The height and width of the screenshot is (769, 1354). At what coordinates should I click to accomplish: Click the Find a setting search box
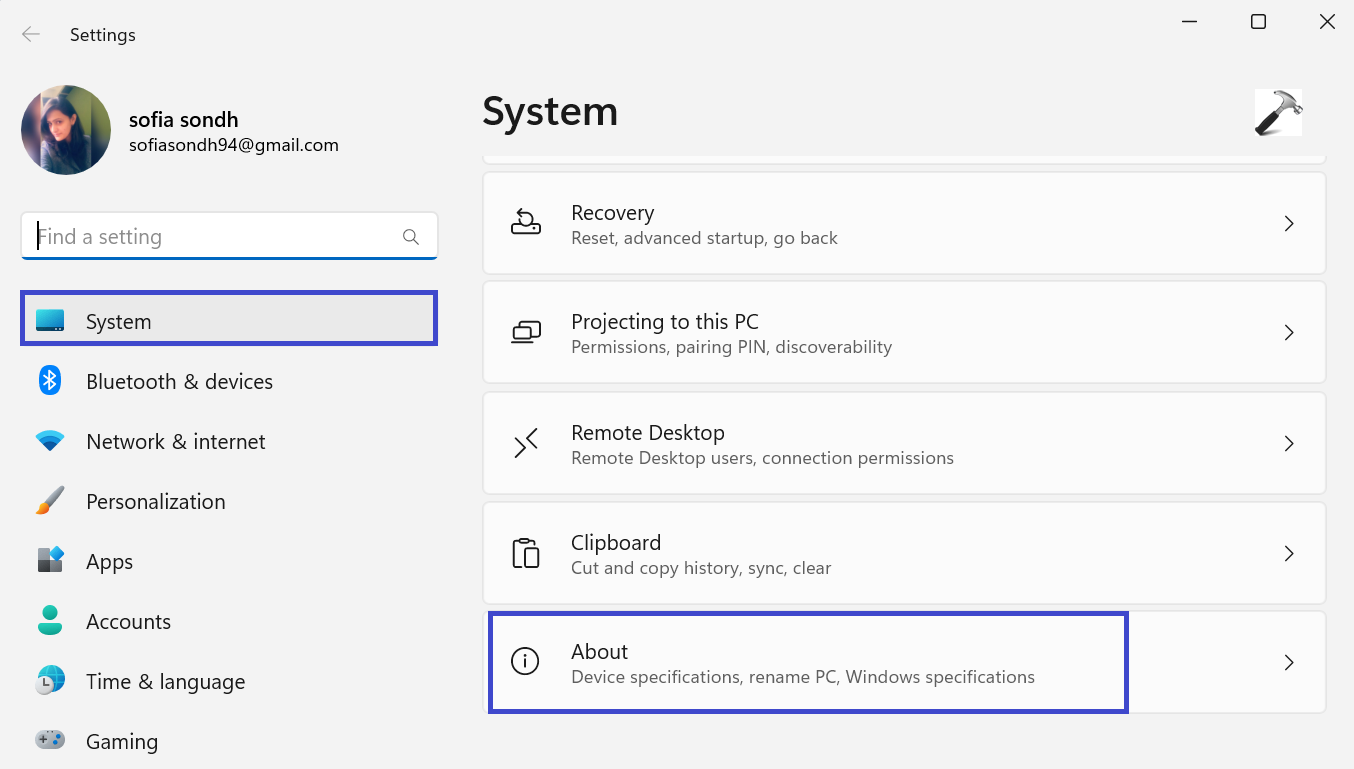215,237
